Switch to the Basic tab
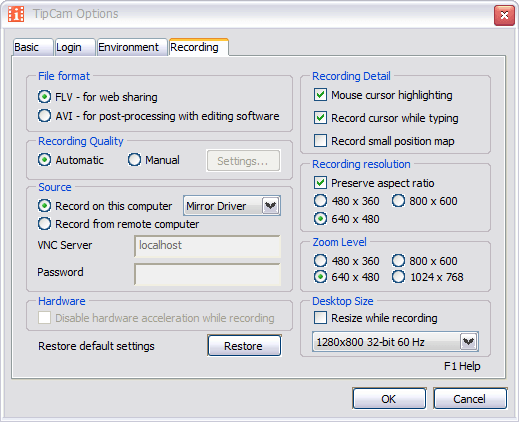 pos(33,47)
